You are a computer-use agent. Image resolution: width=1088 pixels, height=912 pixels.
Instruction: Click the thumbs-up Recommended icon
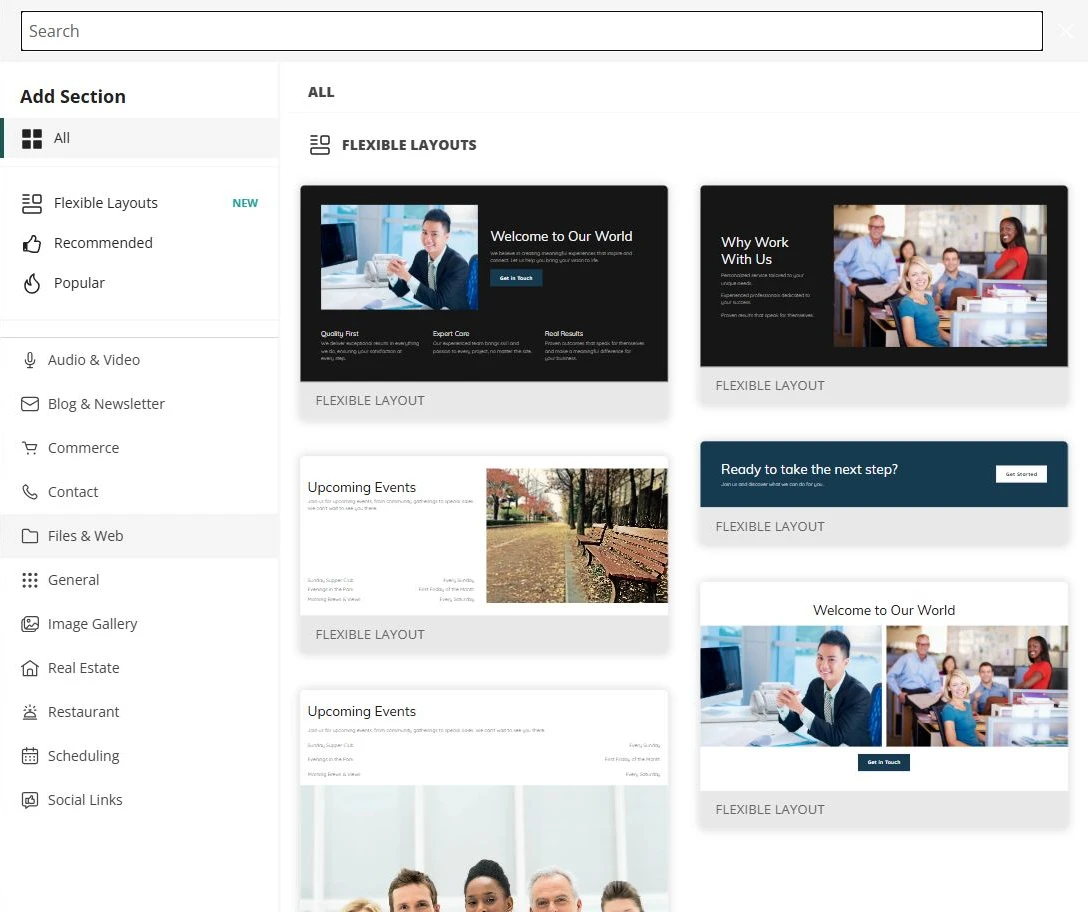click(32, 243)
